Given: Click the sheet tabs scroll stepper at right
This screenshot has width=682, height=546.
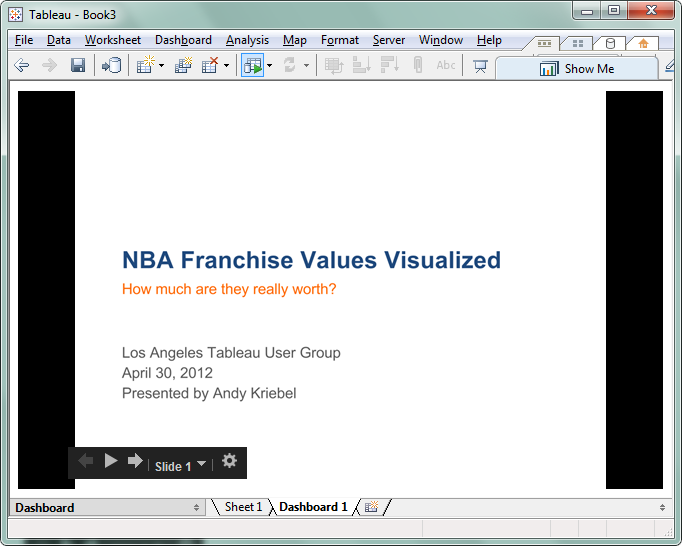Looking at the screenshot, I should point(662,507).
